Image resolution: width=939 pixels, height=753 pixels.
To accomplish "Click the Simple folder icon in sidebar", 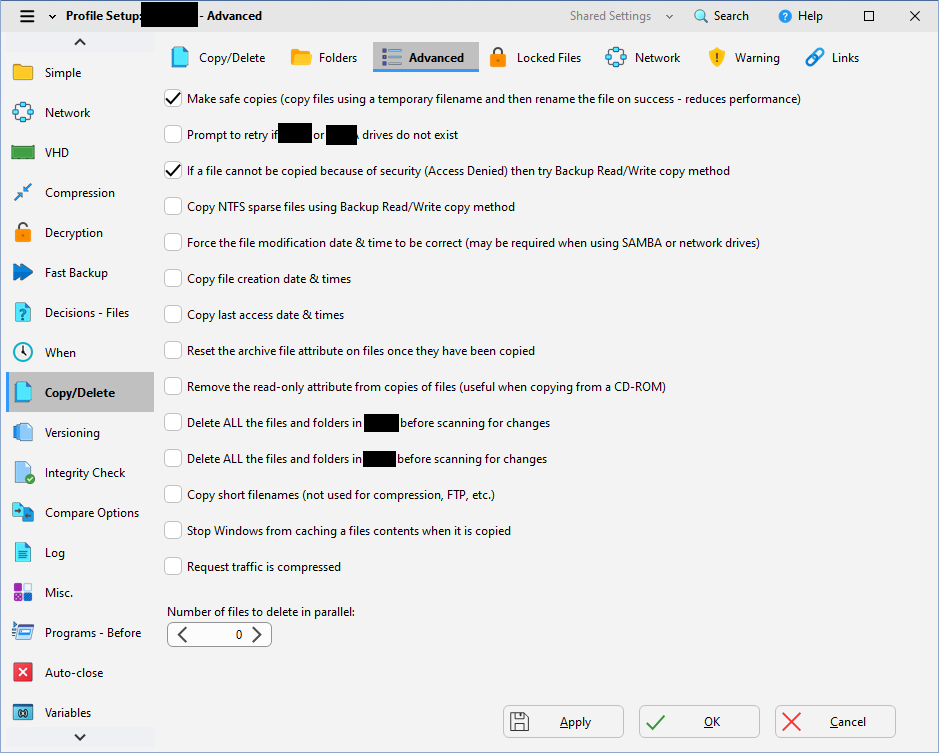I will (23, 72).
